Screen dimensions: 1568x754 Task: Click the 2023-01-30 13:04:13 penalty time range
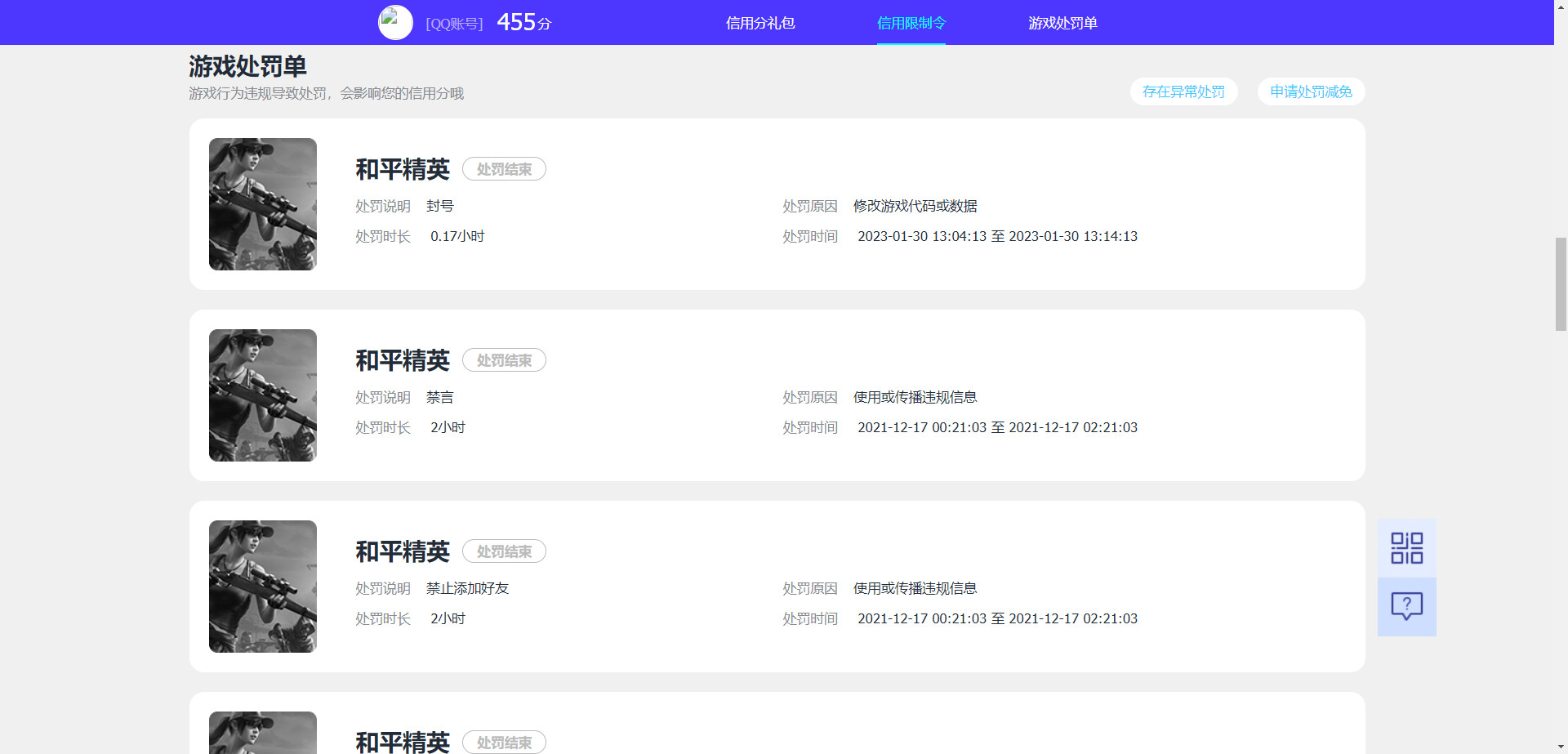click(997, 236)
